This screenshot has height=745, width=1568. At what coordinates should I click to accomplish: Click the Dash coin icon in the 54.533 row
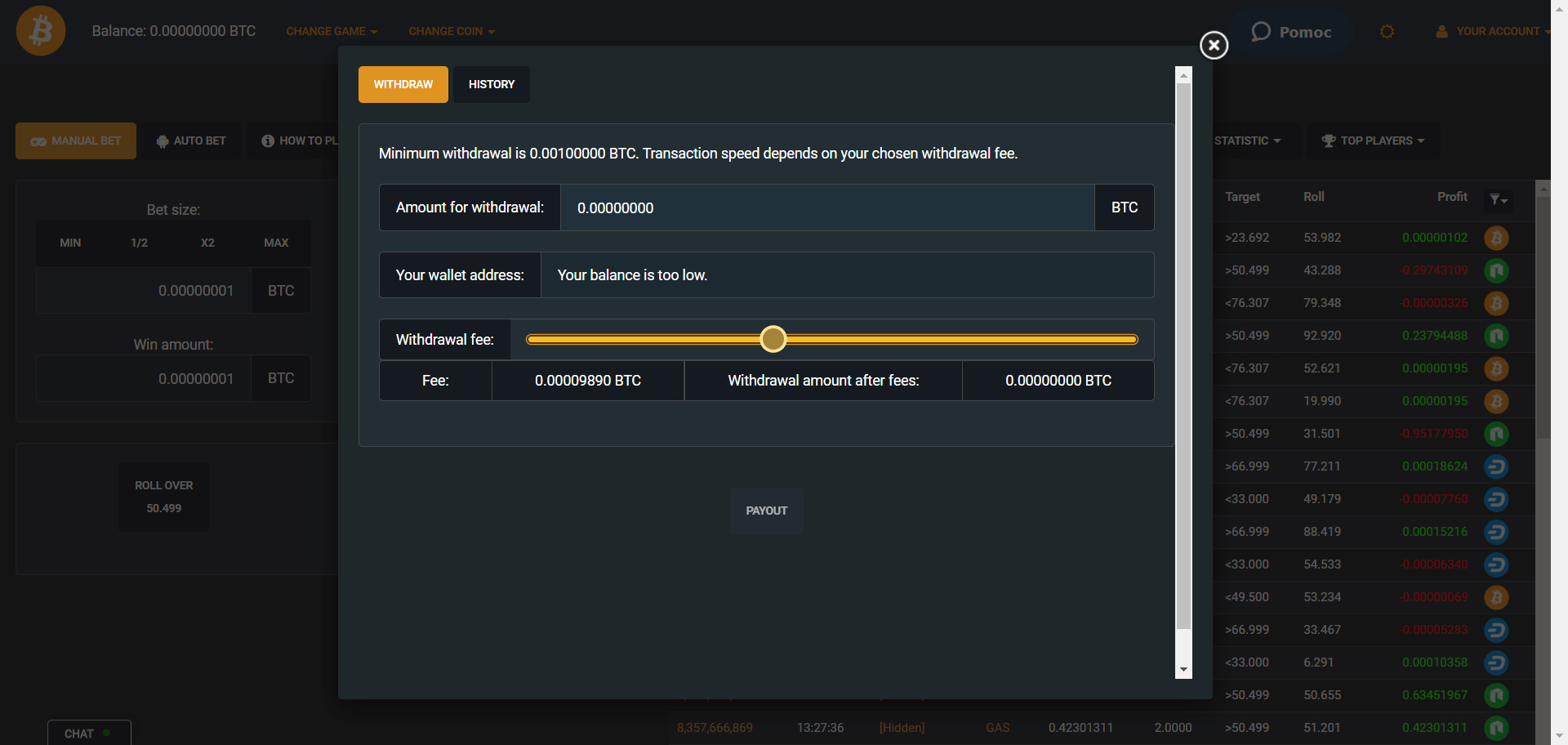click(x=1496, y=564)
